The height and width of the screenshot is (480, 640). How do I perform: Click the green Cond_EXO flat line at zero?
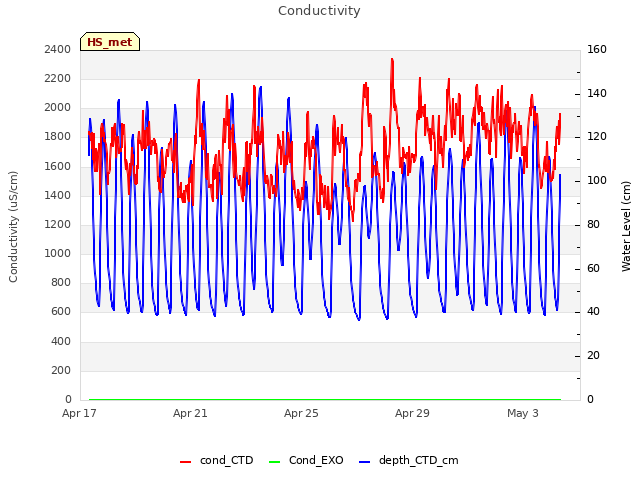(x=325, y=399)
